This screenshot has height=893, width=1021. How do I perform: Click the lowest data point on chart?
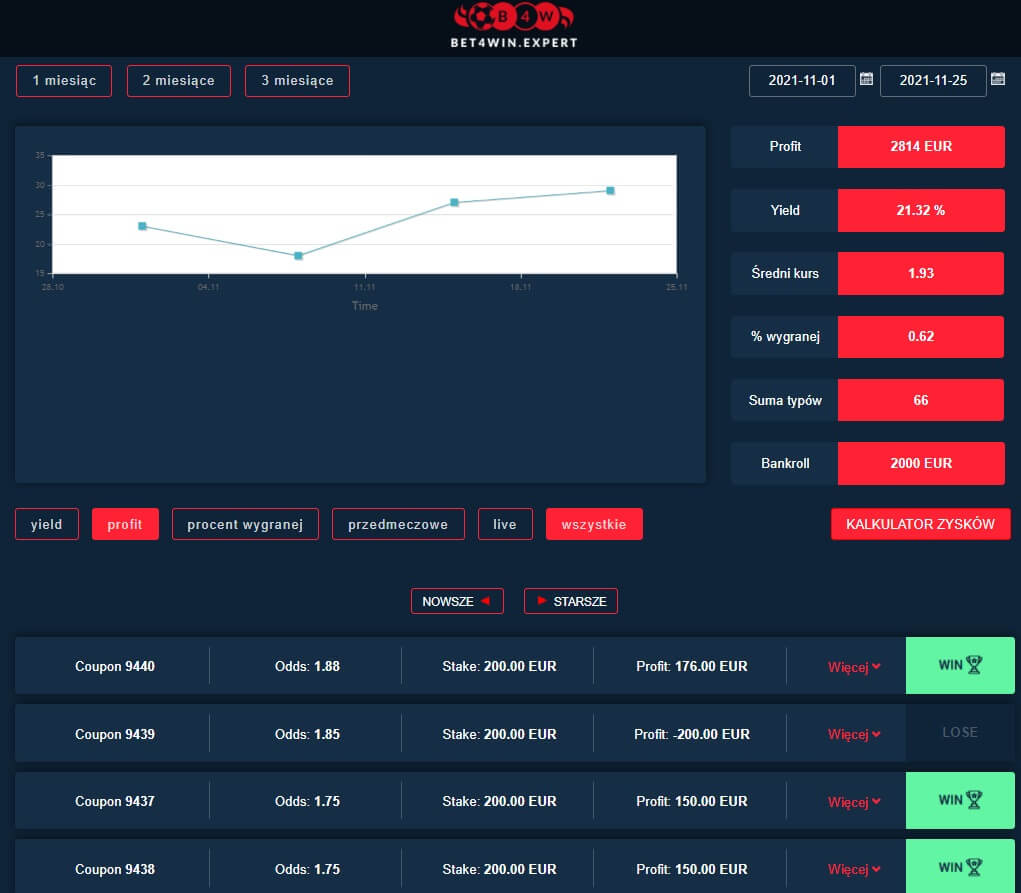point(298,256)
